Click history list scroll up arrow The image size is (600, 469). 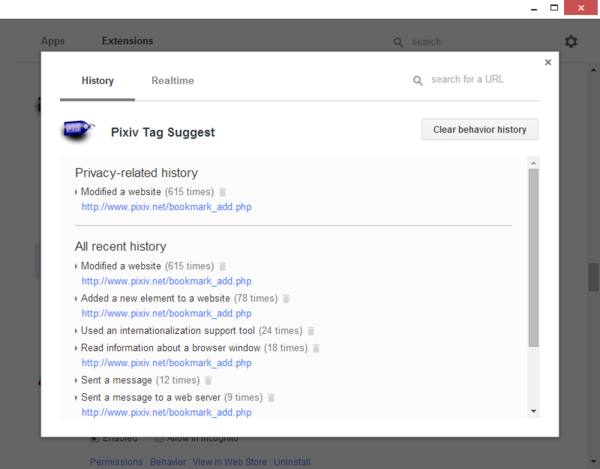coord(533,163)
